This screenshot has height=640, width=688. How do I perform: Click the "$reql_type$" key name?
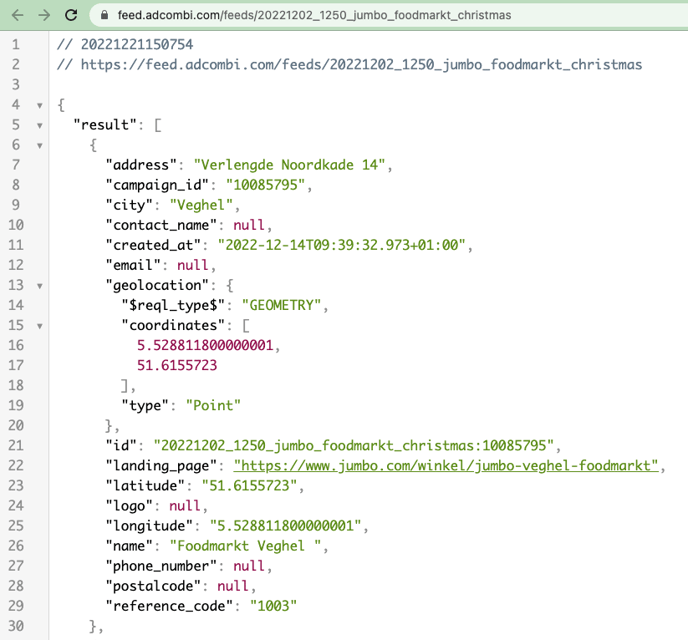(x=173, y=305)
